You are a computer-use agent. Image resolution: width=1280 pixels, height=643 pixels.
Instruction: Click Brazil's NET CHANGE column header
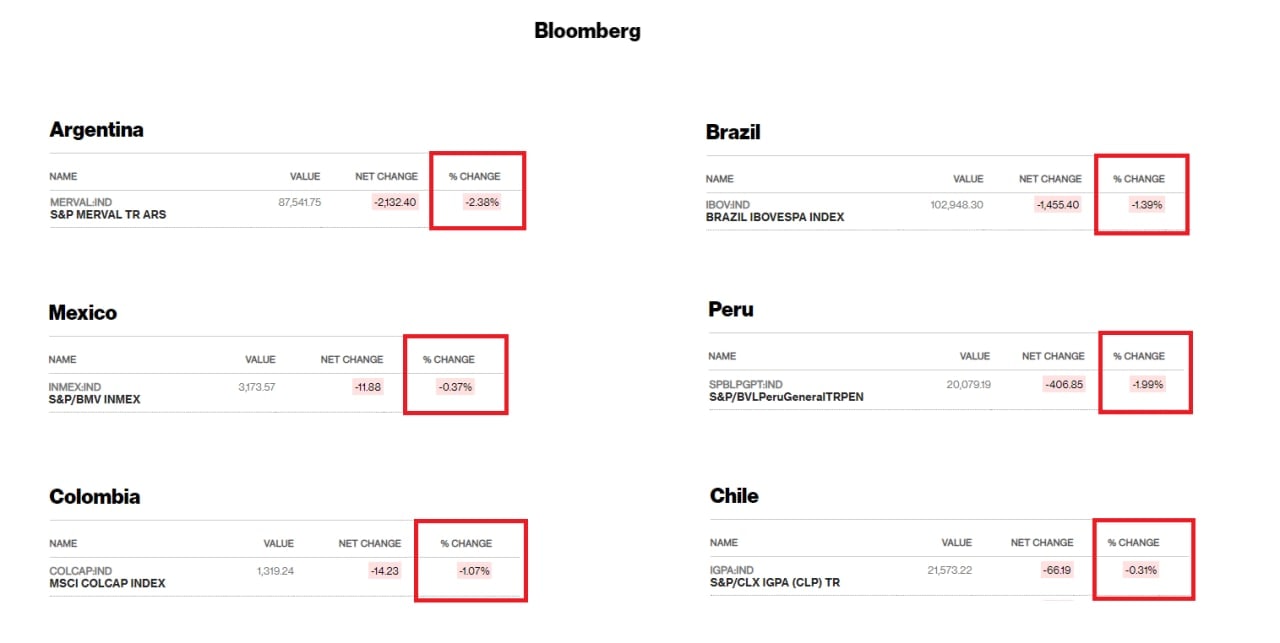point(1050,179)
